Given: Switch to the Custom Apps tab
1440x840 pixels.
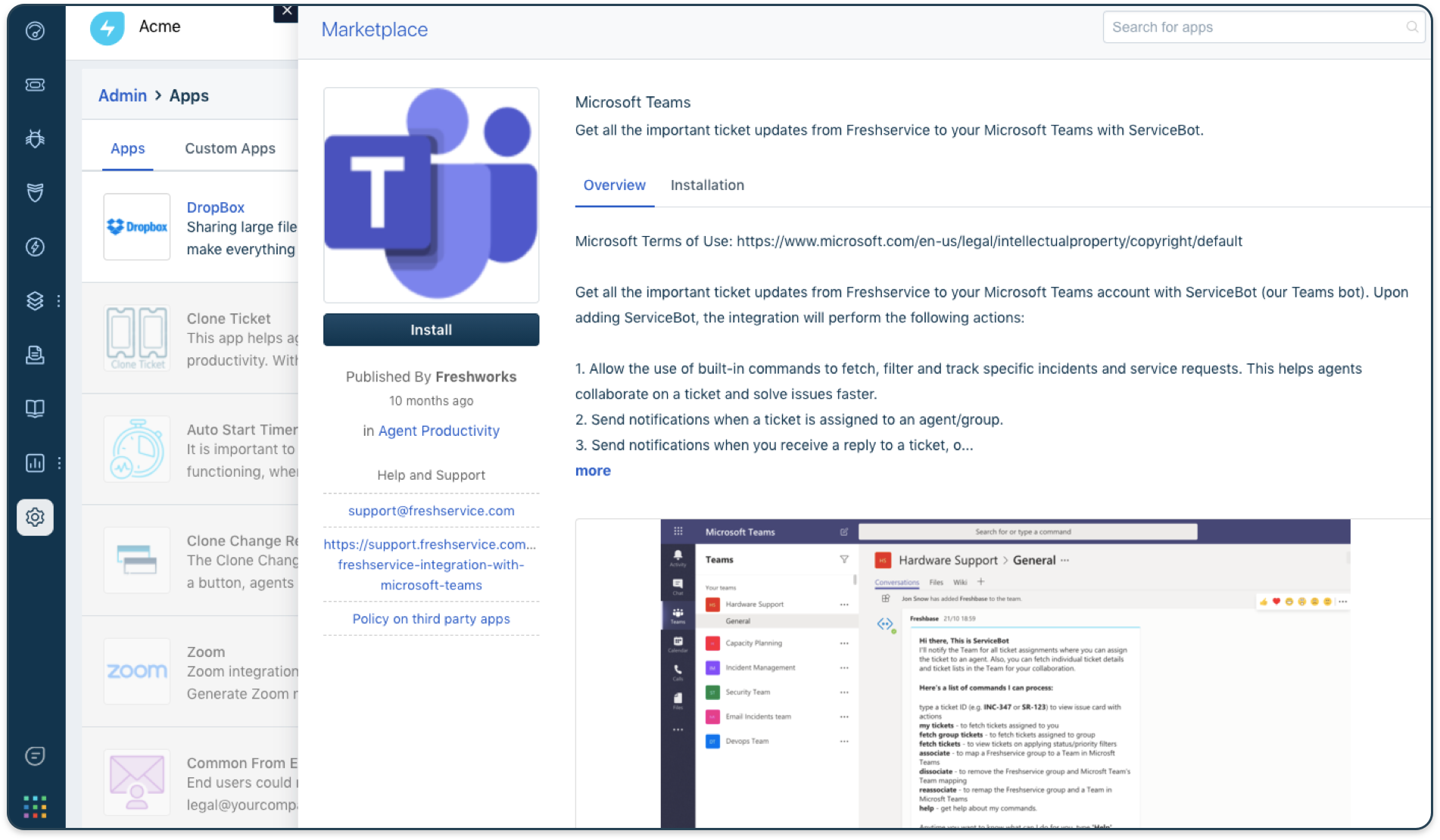Looking at the screenshot, I should point(229,148).
